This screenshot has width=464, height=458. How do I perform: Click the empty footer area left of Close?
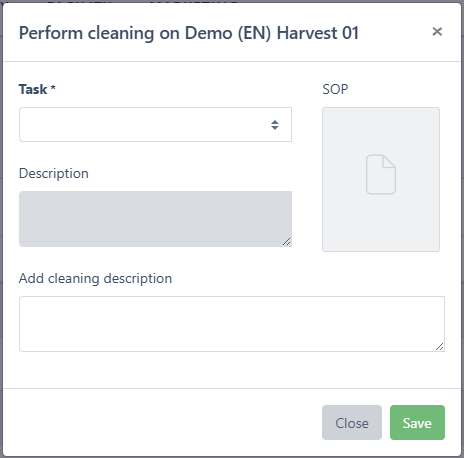pos(160,422)
